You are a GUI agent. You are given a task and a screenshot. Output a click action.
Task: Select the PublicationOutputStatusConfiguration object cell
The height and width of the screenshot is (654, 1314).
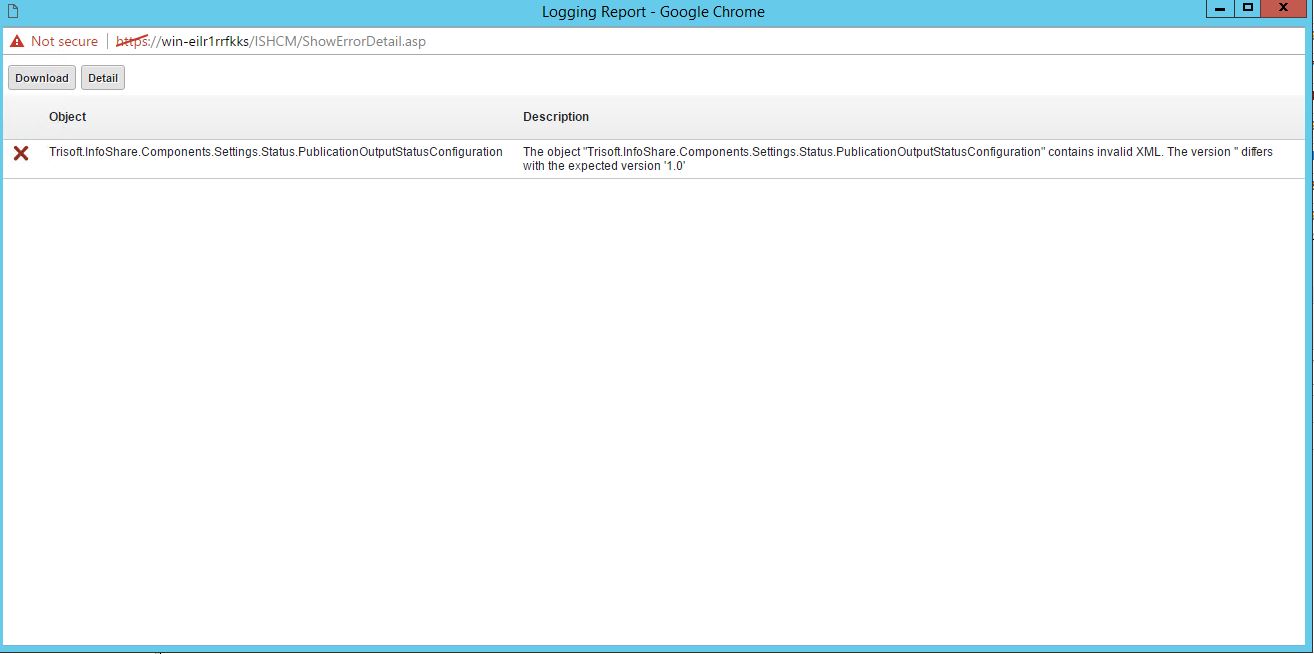pyautogui.click(x=275, y=152)
